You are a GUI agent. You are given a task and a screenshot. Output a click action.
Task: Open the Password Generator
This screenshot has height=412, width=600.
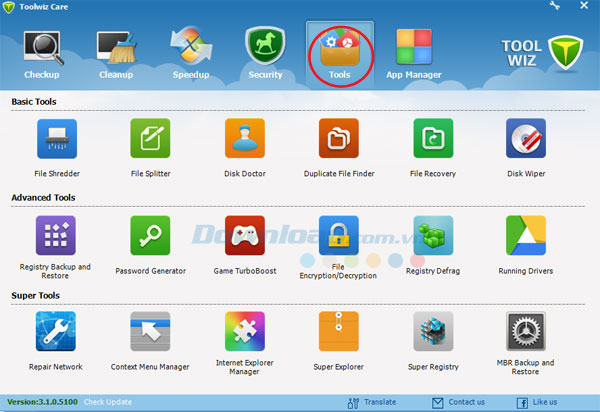click(x=150, y=235)
